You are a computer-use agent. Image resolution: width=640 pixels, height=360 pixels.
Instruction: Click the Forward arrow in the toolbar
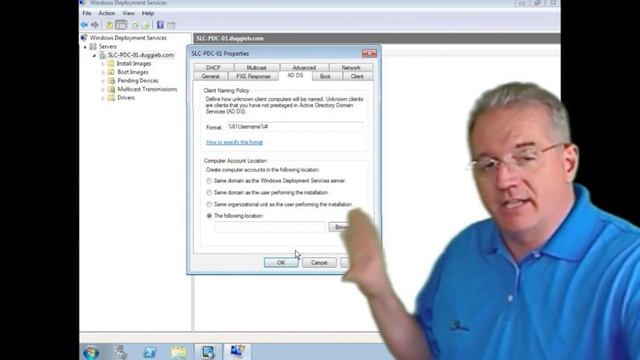pyautogui.click(x=95, y=25)
